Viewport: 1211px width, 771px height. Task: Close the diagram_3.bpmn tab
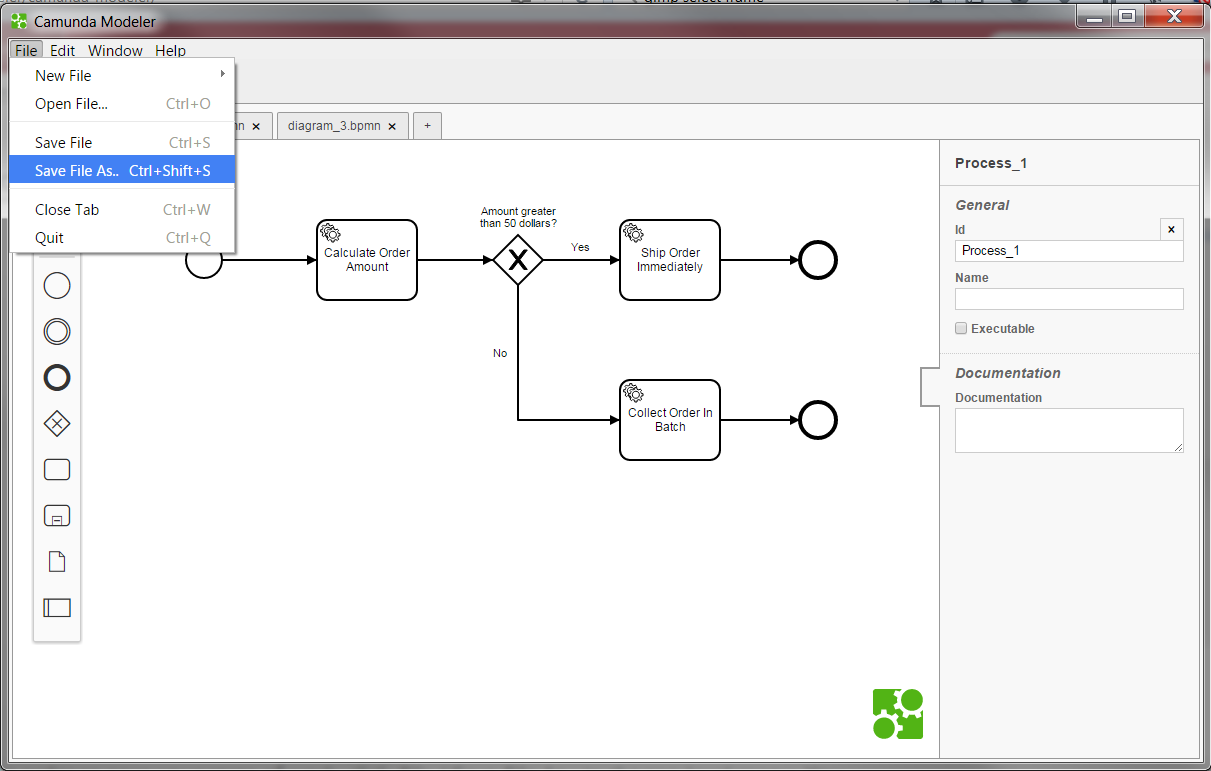click(392, 126)
